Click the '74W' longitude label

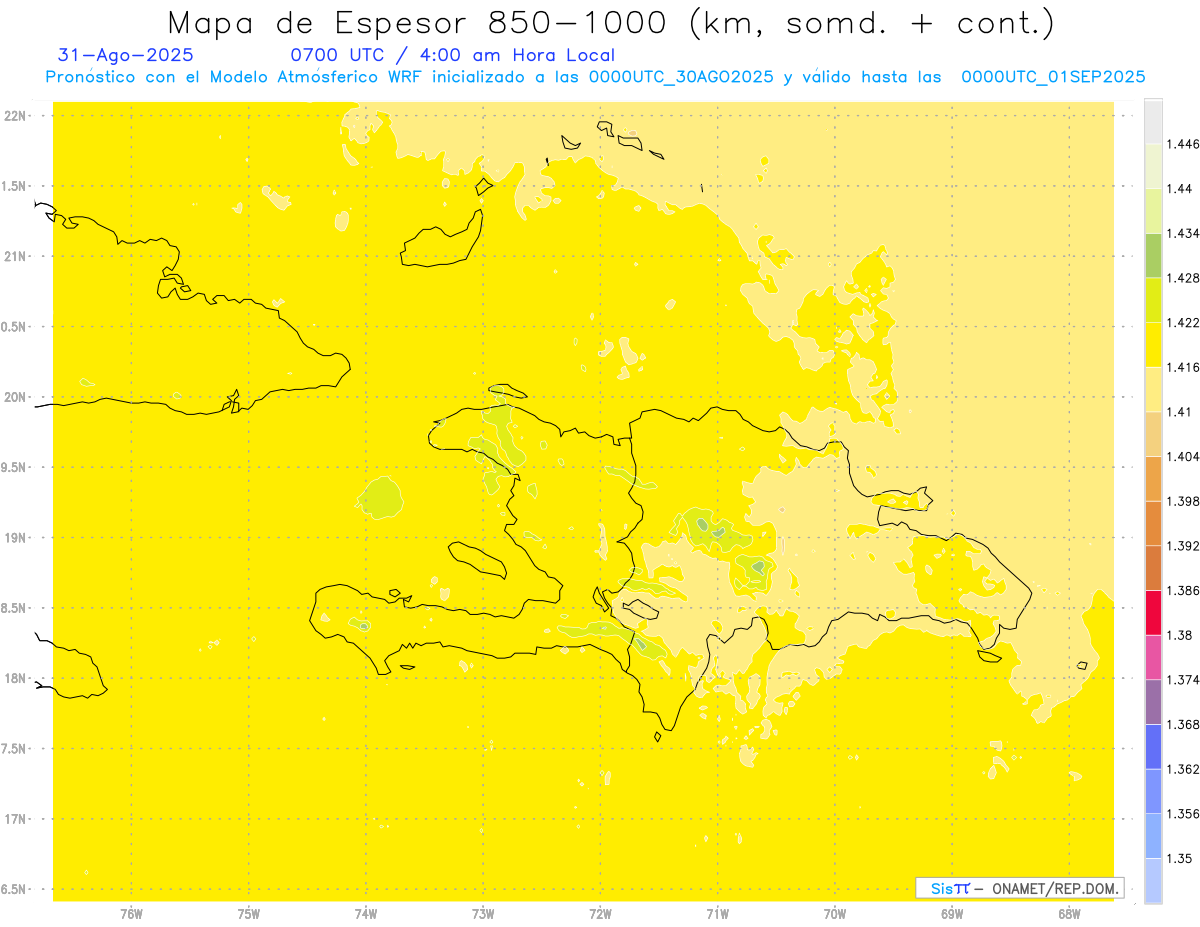click(x=366, y=913)
